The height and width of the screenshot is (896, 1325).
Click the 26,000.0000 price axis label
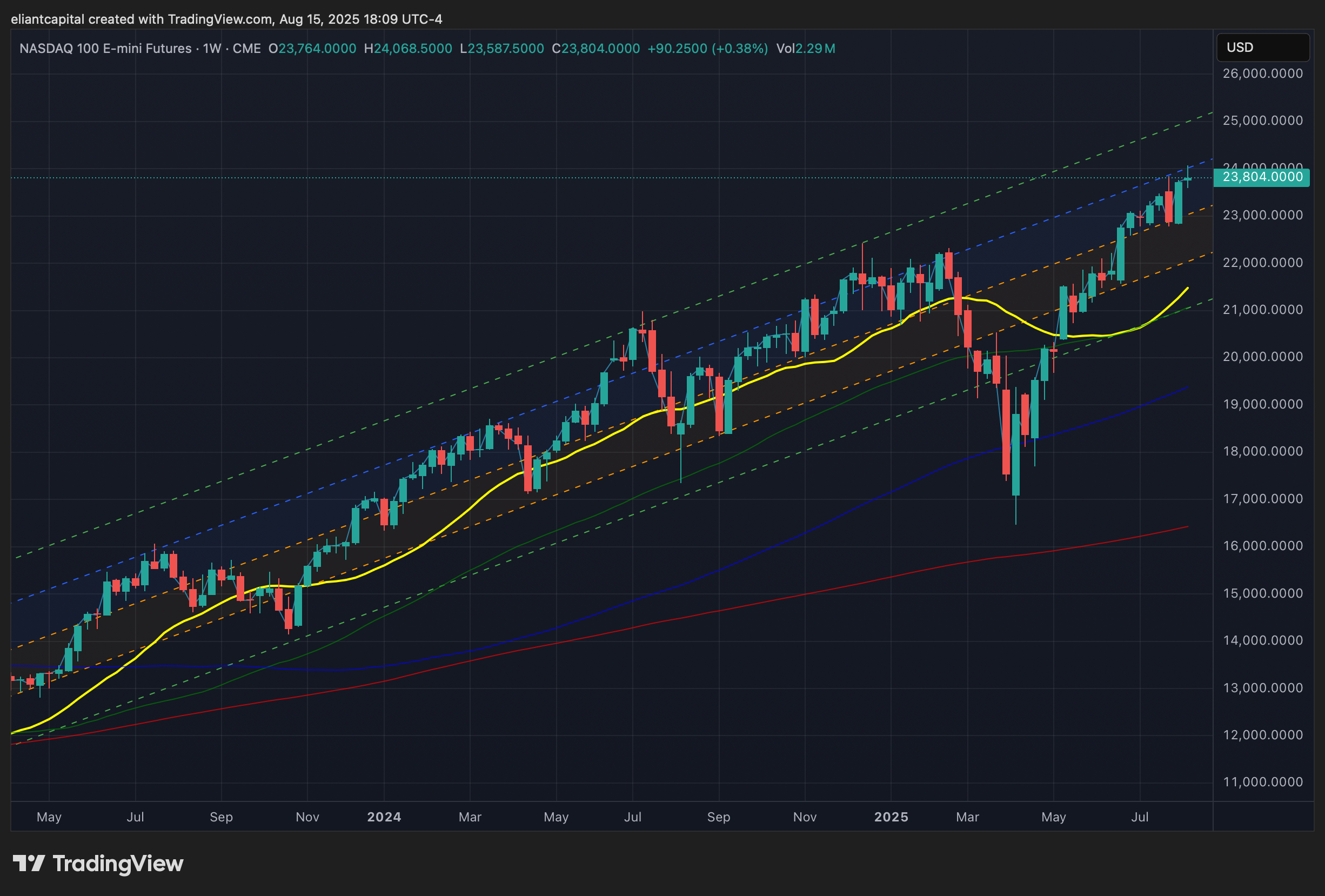[x=1262, y=73]
